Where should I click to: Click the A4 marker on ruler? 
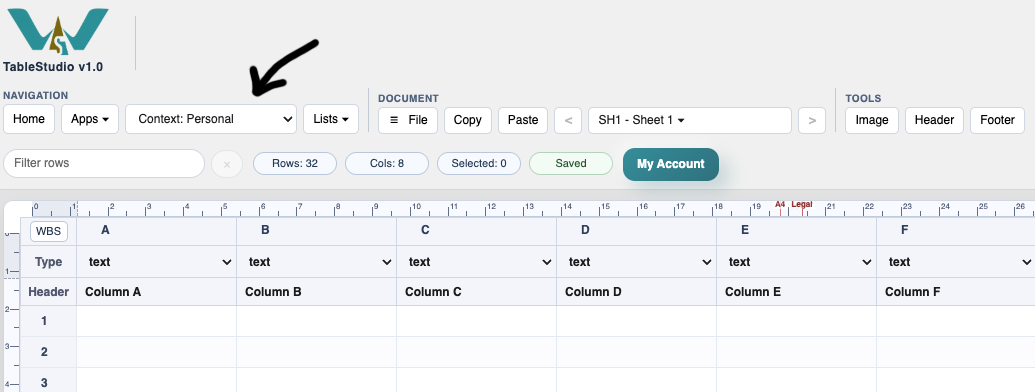[x=780, y=205]
